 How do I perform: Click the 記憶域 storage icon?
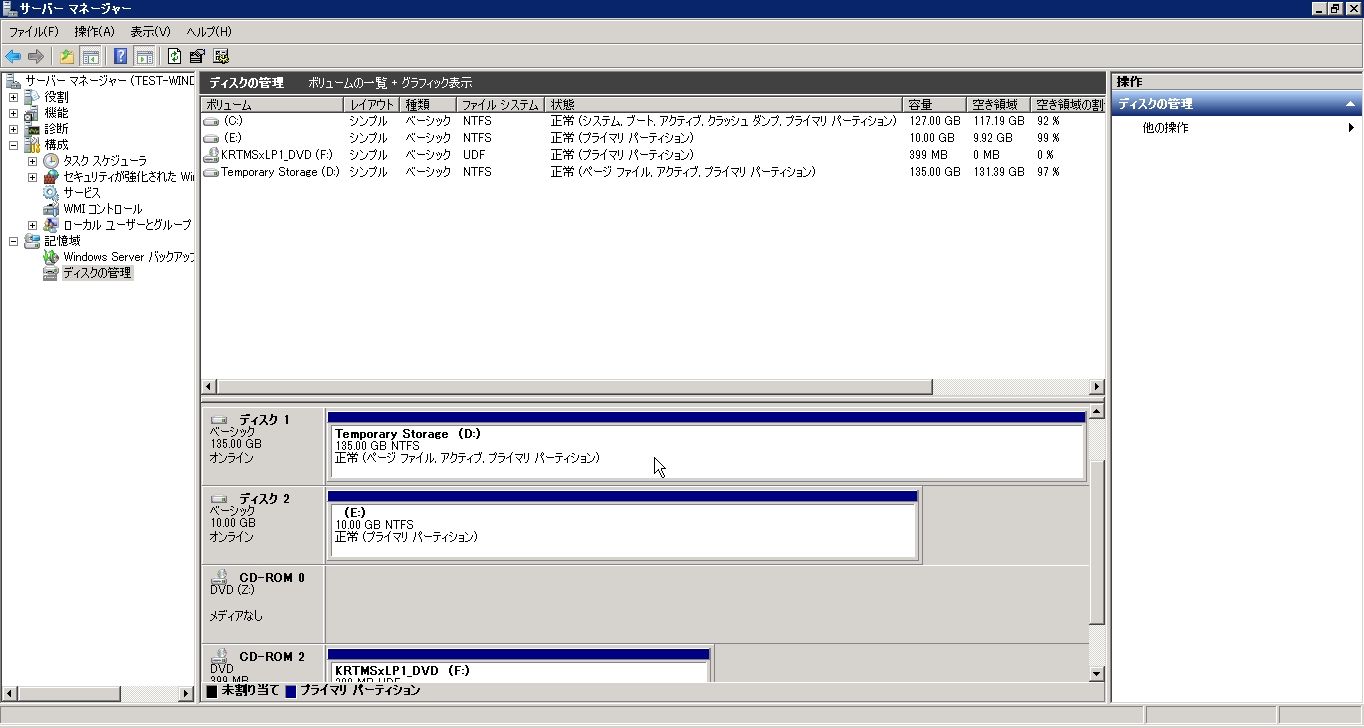pos(32,241)
